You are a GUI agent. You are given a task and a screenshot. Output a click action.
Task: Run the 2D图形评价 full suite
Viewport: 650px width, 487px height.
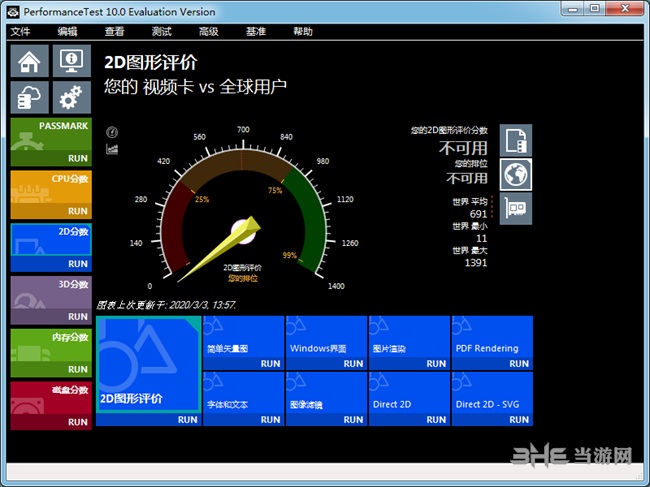click(148, 419)
